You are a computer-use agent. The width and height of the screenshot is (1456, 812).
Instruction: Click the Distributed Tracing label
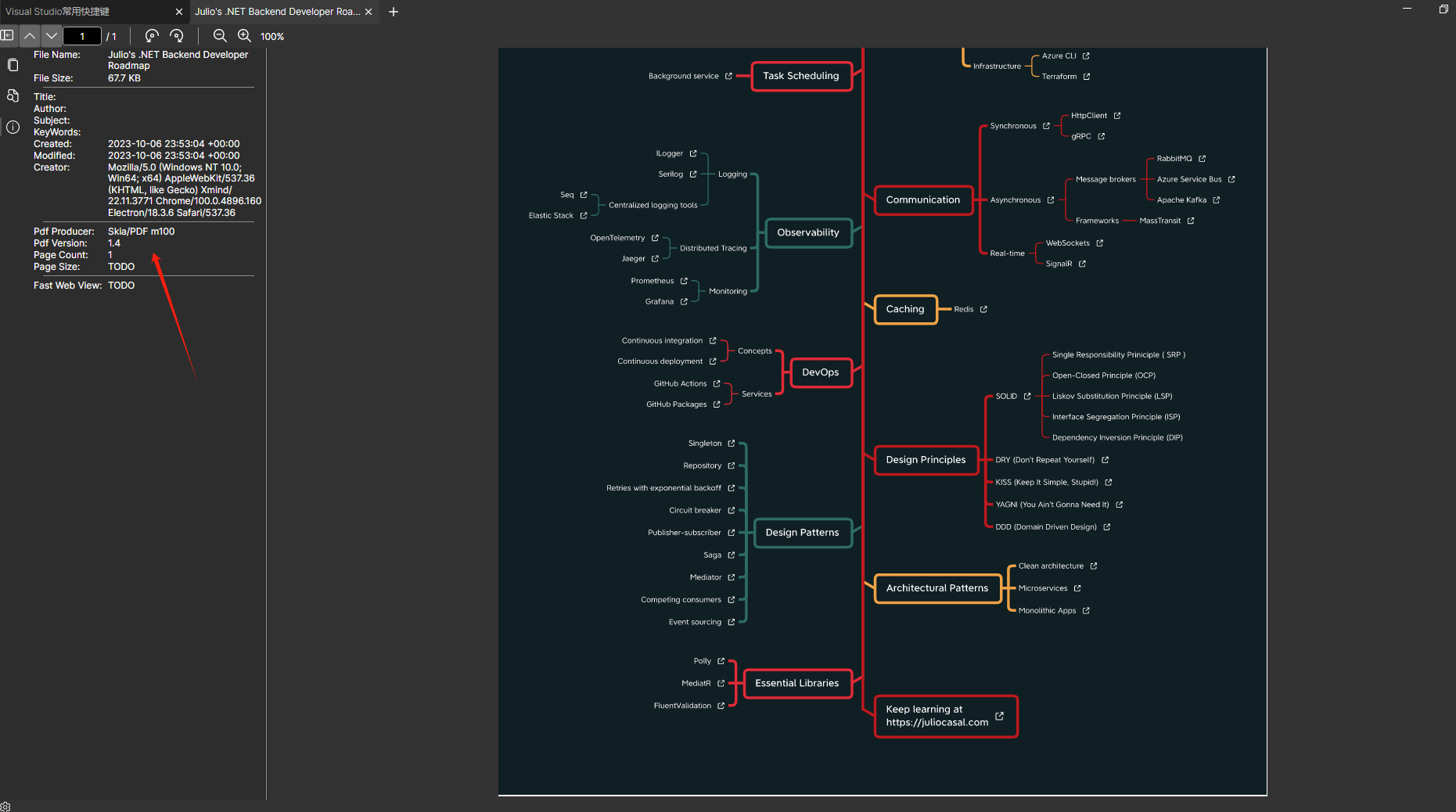(x=714, y=249)
